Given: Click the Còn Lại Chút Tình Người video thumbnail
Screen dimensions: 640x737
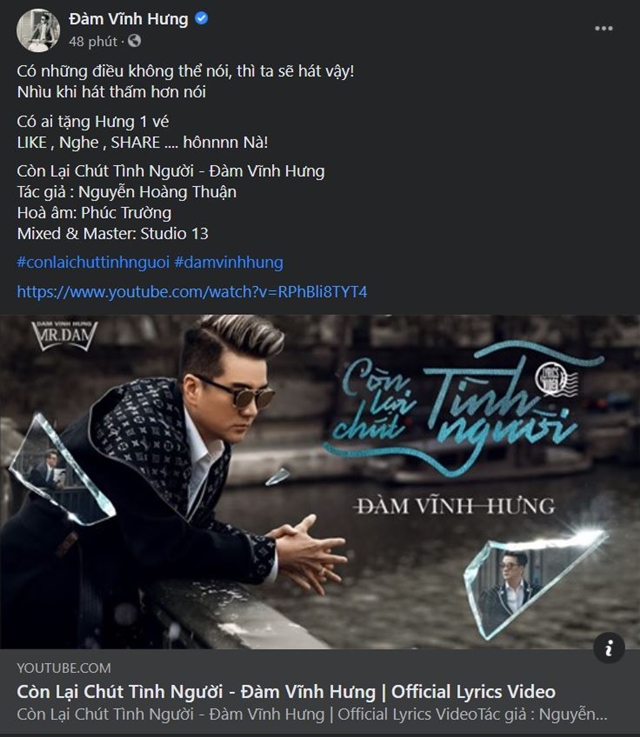Looking at the screenshot, I should [x=320, y=482].
